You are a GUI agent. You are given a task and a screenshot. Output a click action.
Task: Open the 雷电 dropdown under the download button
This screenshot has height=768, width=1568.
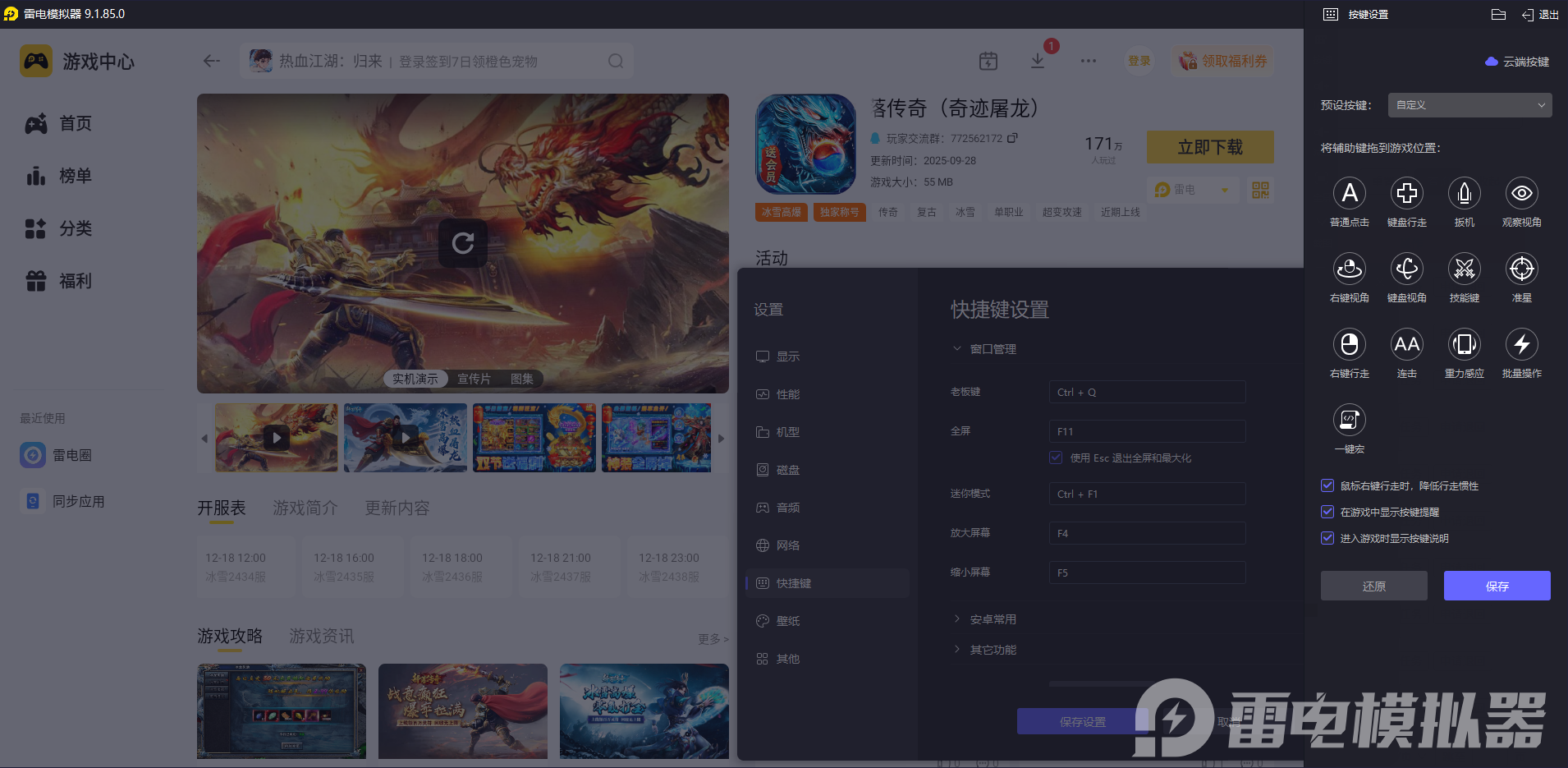tap(1193, 190)
